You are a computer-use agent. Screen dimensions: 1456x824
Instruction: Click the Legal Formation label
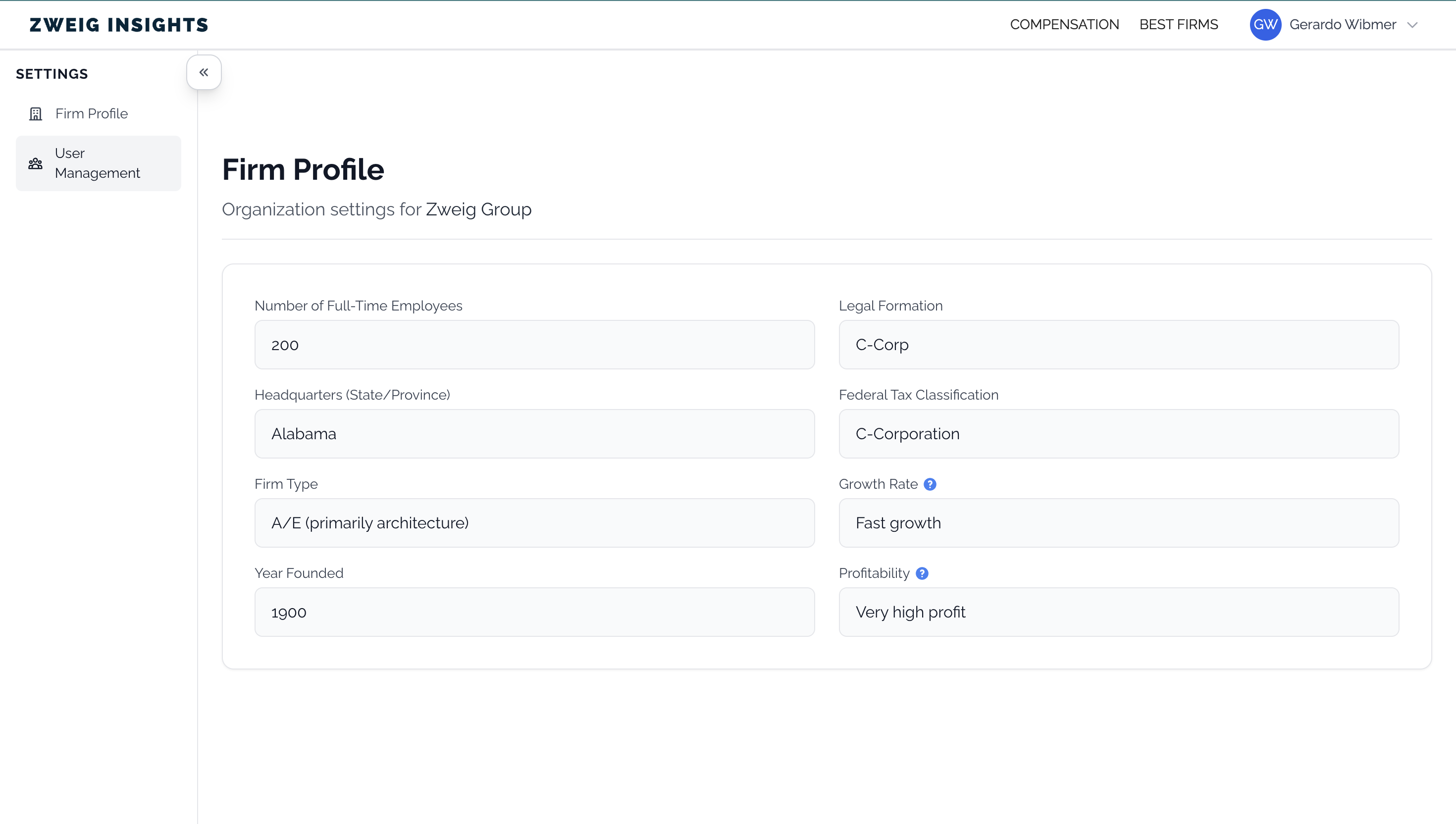click(891, 306)
